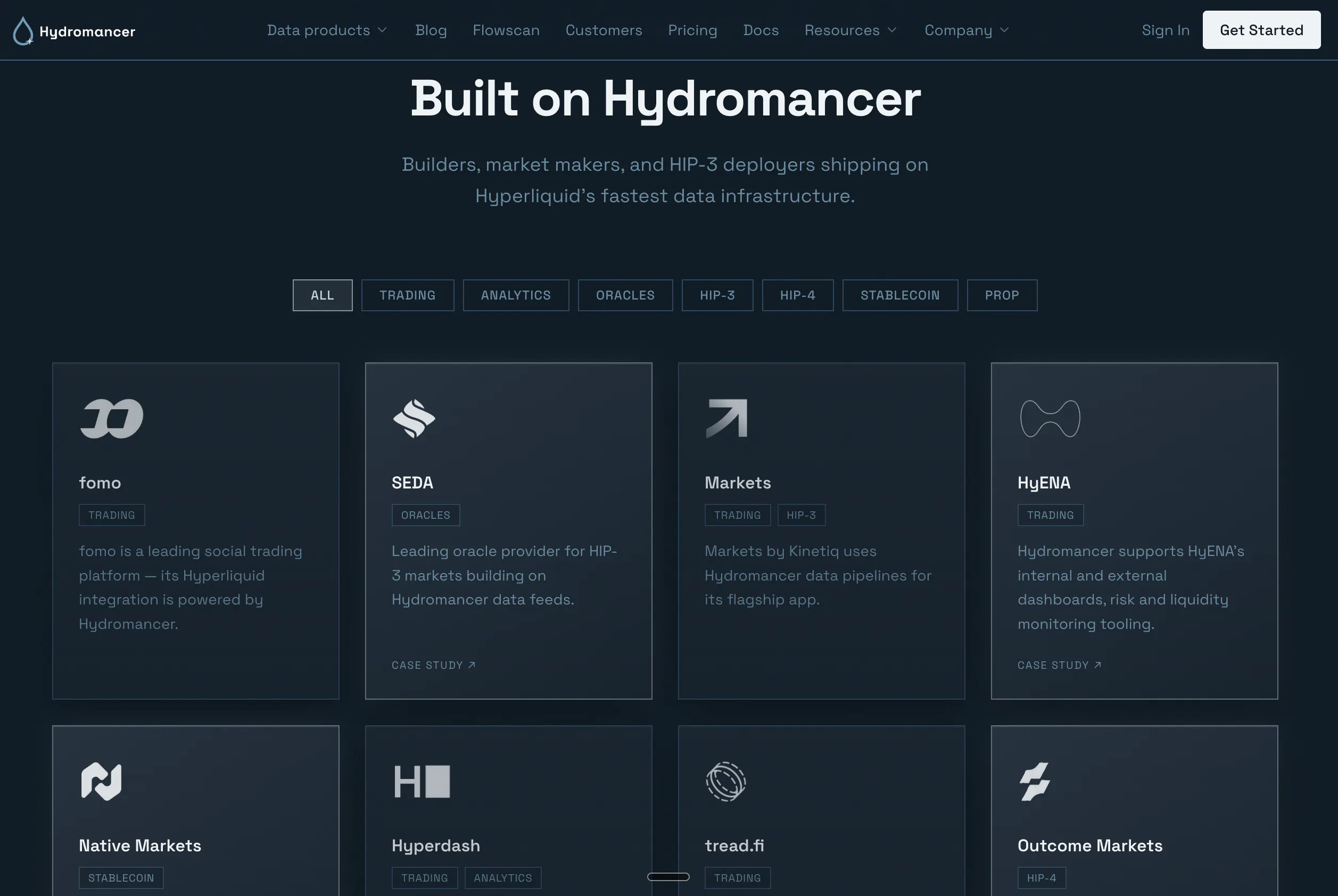
Task: Click the Hydromancer droplet logo icon
Action: pyautogui.click(x=23, y=30)
